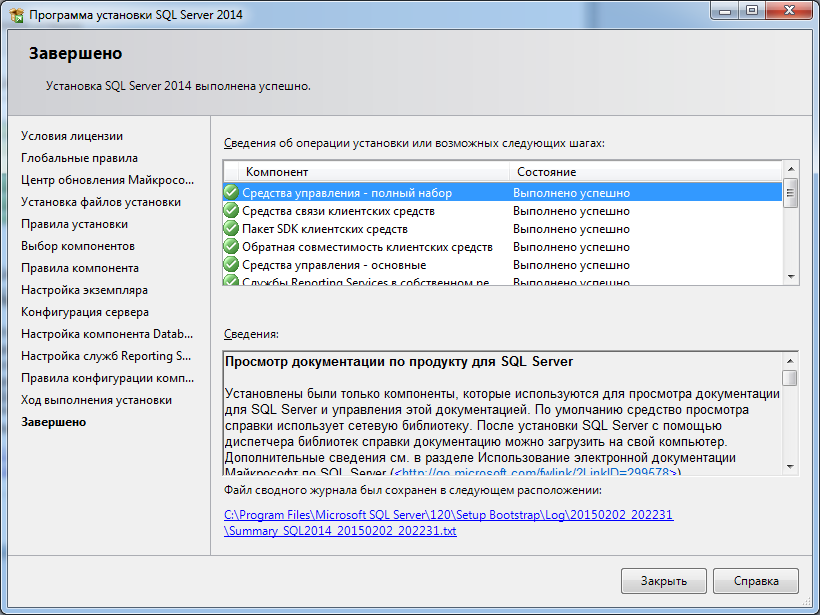The width and height of the screenshot is (820, 615).
Task: Click green checkmark beside Средства связи клиентских средств
Action: tap(231, 211)
